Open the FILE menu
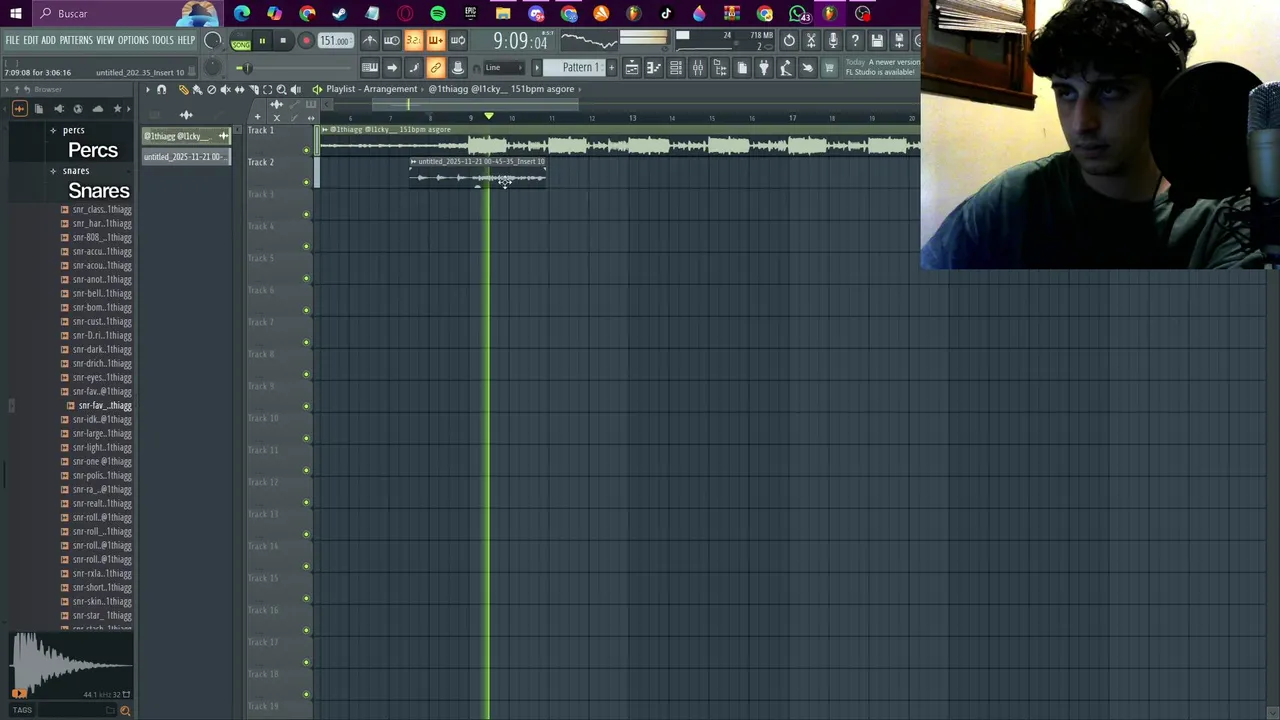Screen dimensions: 1280x720 coord(12,40)
